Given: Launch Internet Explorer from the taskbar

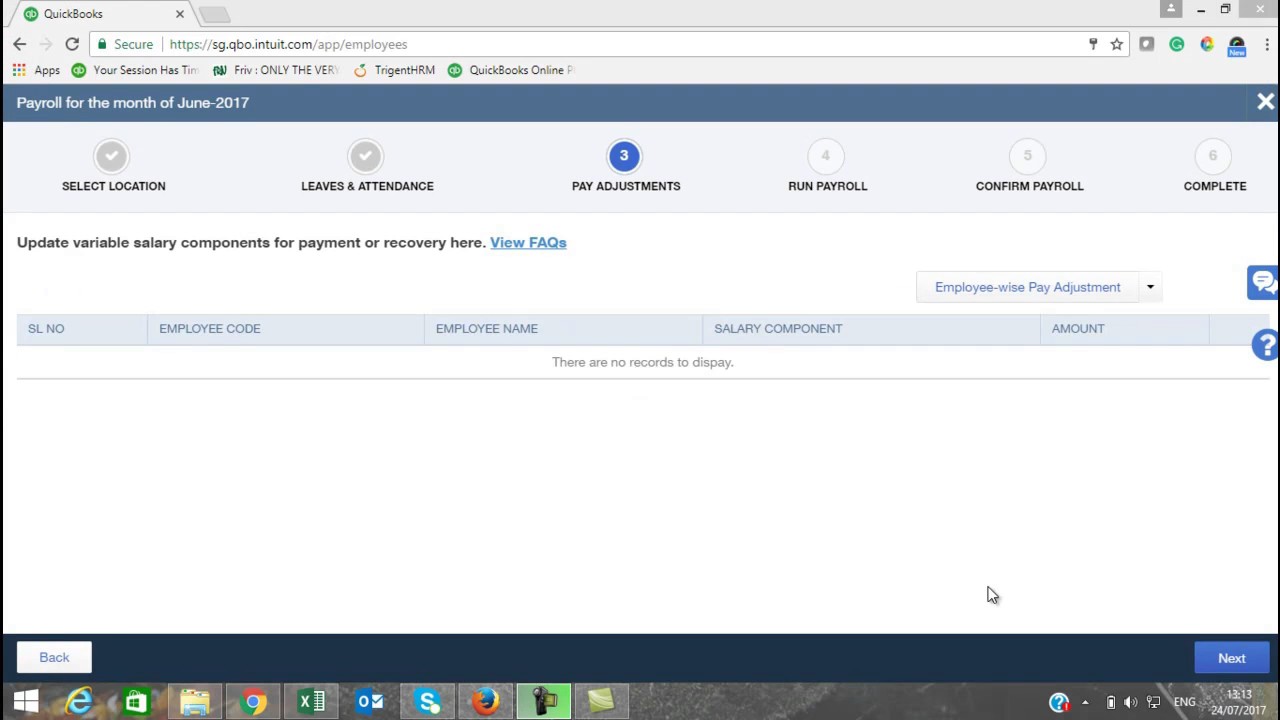Looking at the screenshot, I should pyautogui.click(x=79, y=702).
